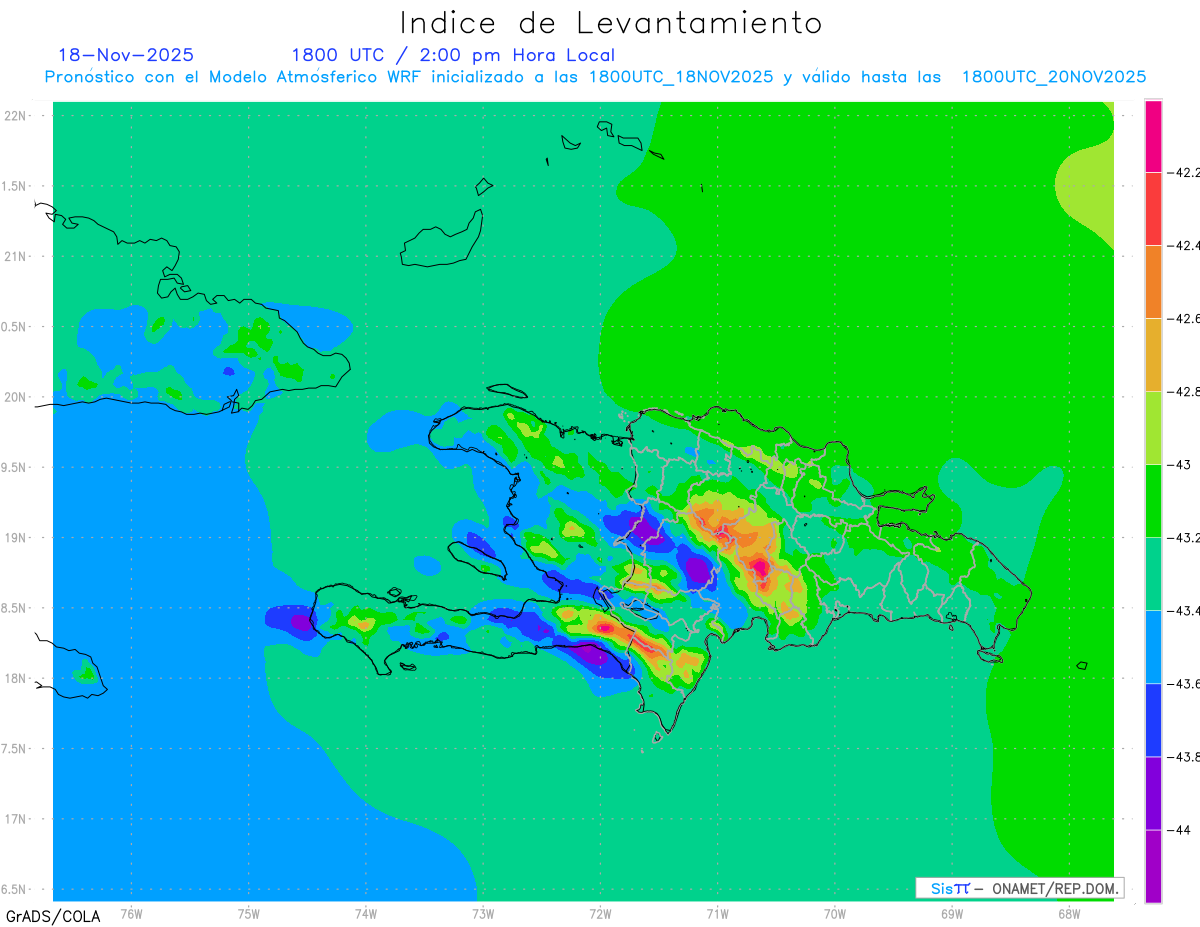The image size is (1200, 927).
Task: Click the royal blue swatch below -43.6
Action: [x=1153, y=720]
